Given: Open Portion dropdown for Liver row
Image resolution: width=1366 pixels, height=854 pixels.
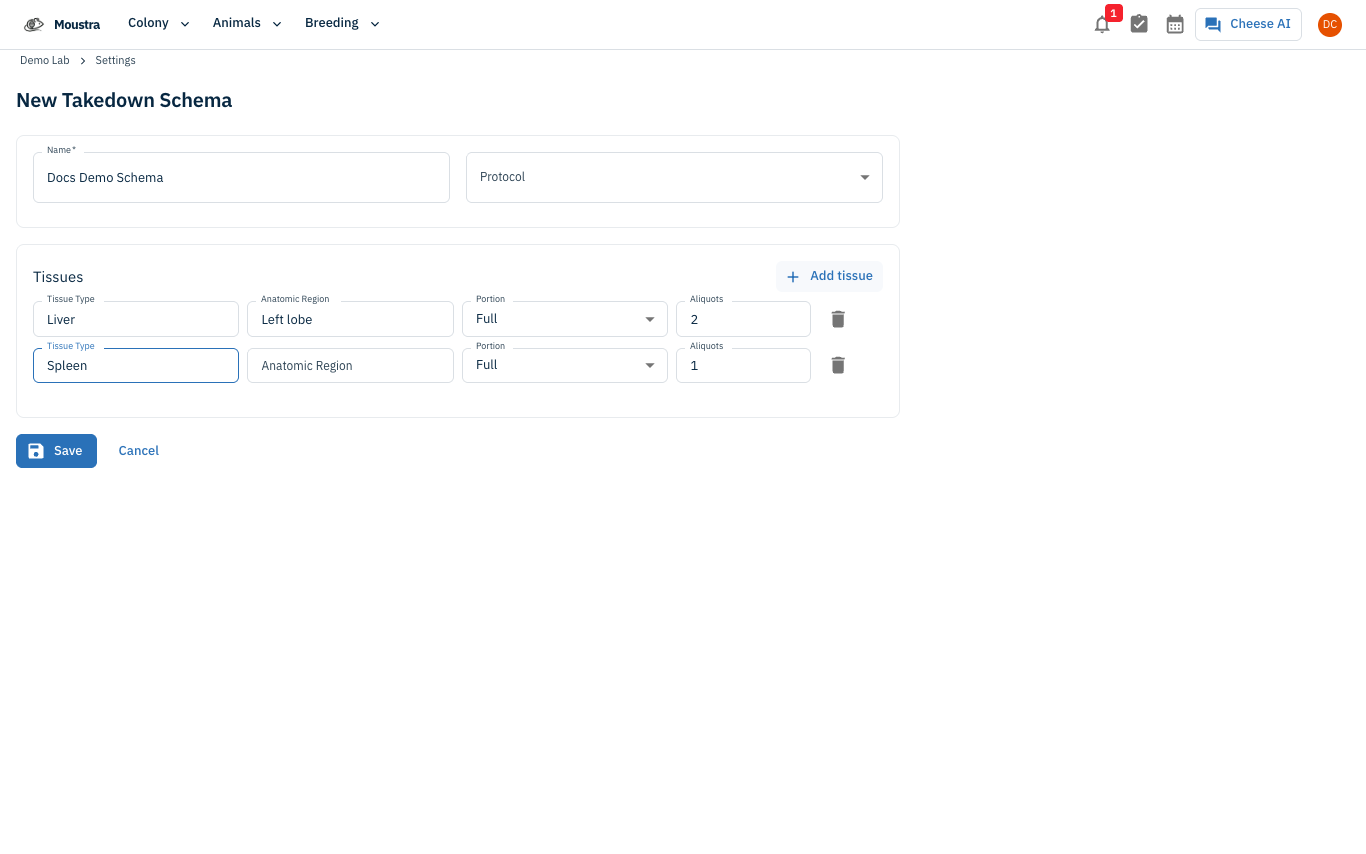Looking at the screenshot, I should point(565,319).
